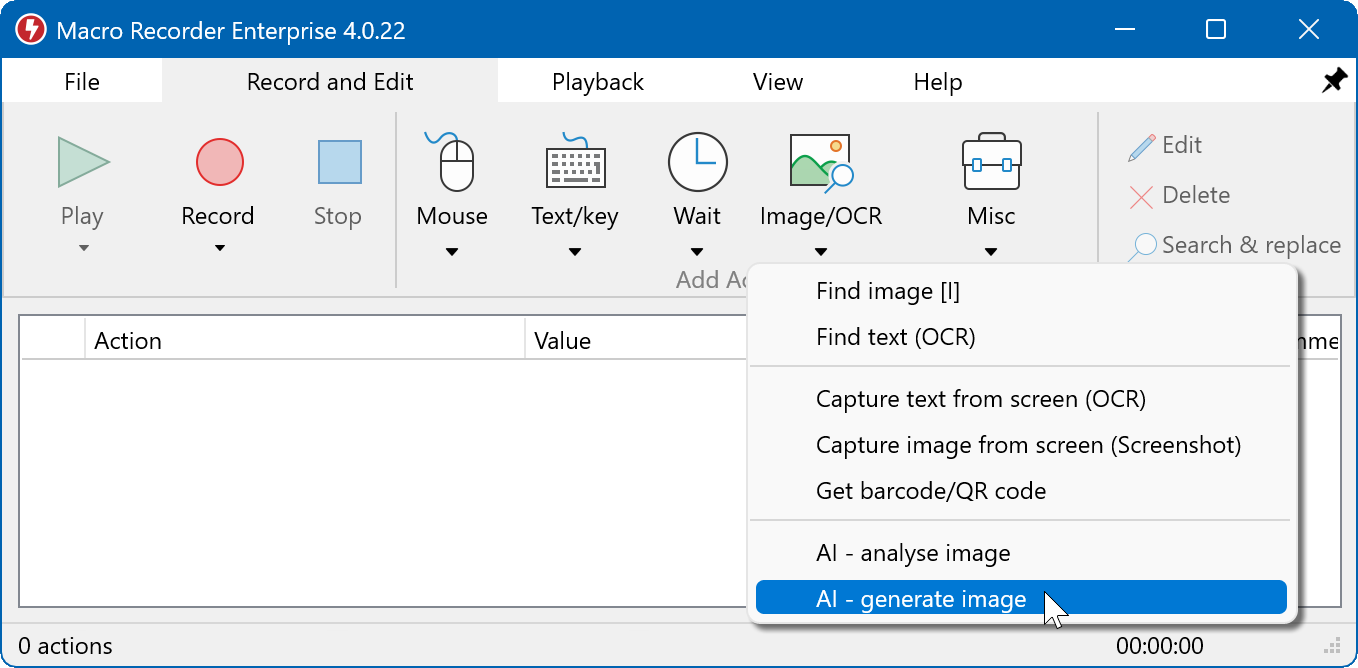Click the Action column header
This screenshot has width=1358, height=668.
click(x=305, y=340)
